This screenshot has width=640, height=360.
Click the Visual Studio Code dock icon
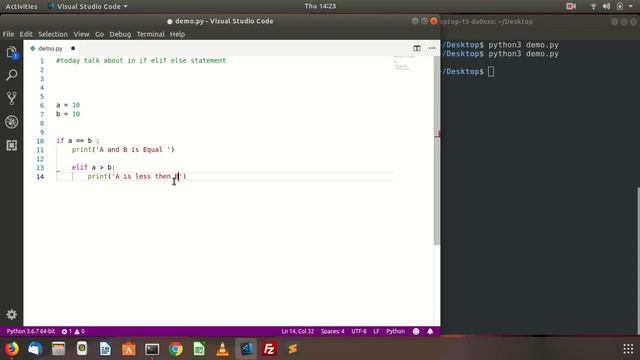246,349
